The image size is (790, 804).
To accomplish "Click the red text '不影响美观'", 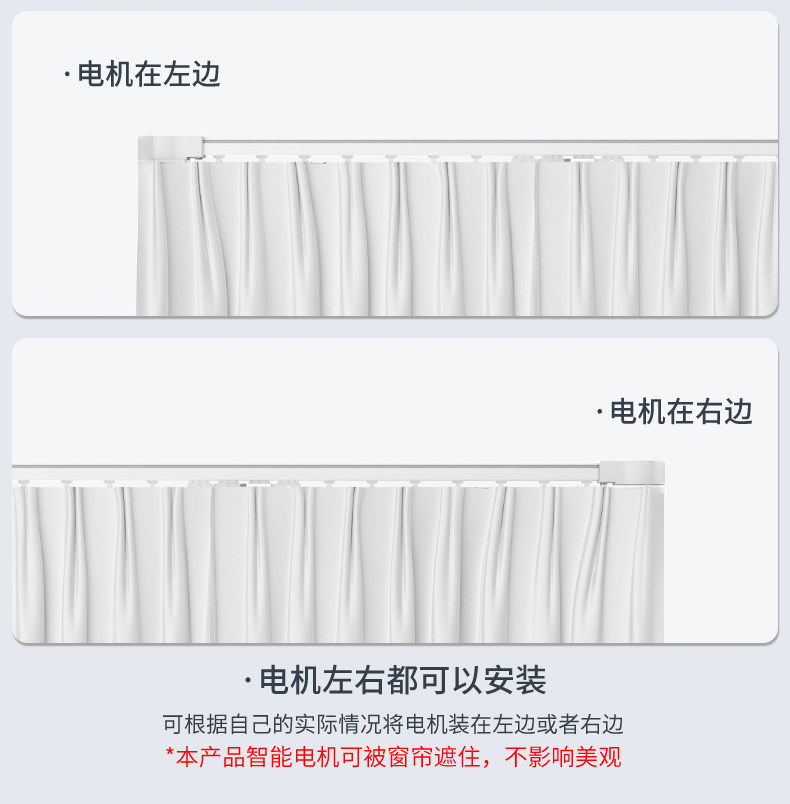I will tap(563, 757).
